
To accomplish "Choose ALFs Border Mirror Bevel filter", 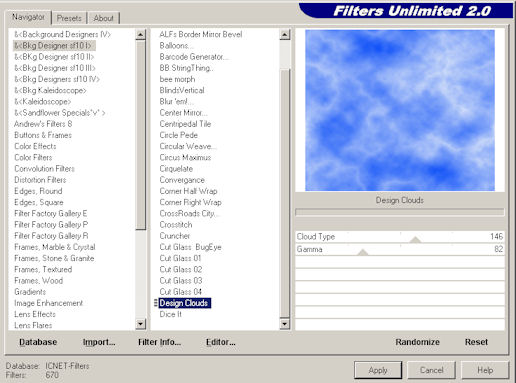I will [201, 34].
